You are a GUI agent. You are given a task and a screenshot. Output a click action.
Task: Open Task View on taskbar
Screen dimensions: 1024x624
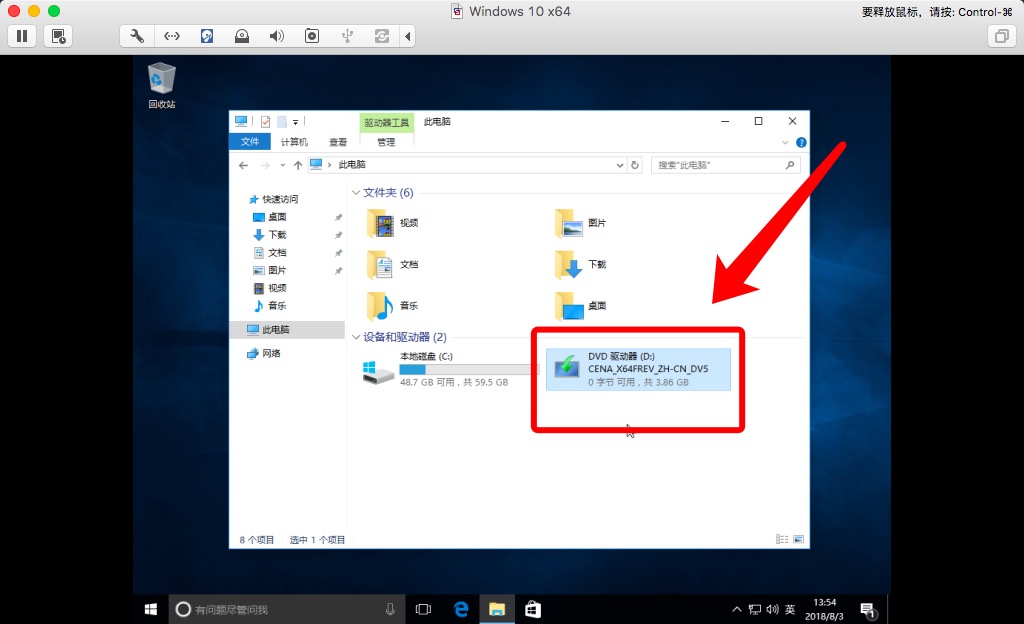(x=423, y=609)
